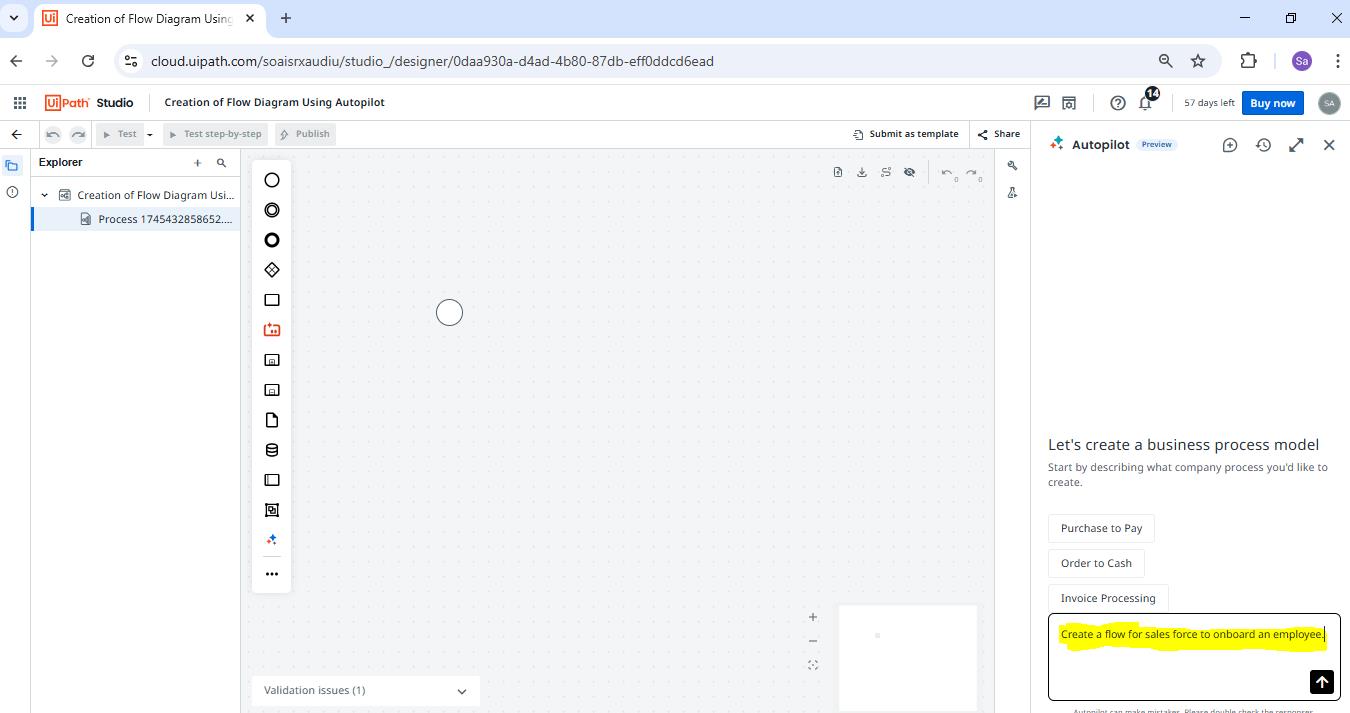This screenshot has height=713, width=1350.
Task: Toggle the hide elements eye icon
Action: point(909,172)
